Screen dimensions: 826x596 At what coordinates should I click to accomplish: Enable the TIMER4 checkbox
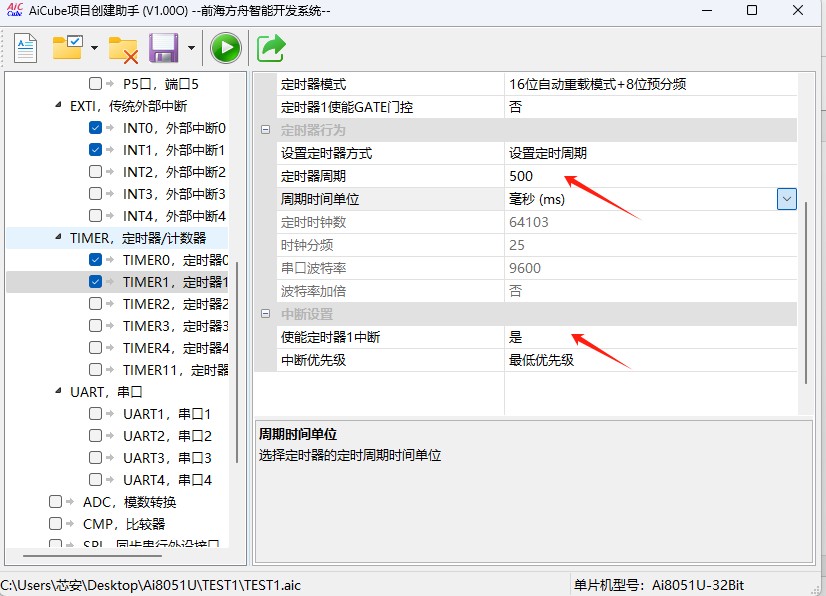coord(95,347)
